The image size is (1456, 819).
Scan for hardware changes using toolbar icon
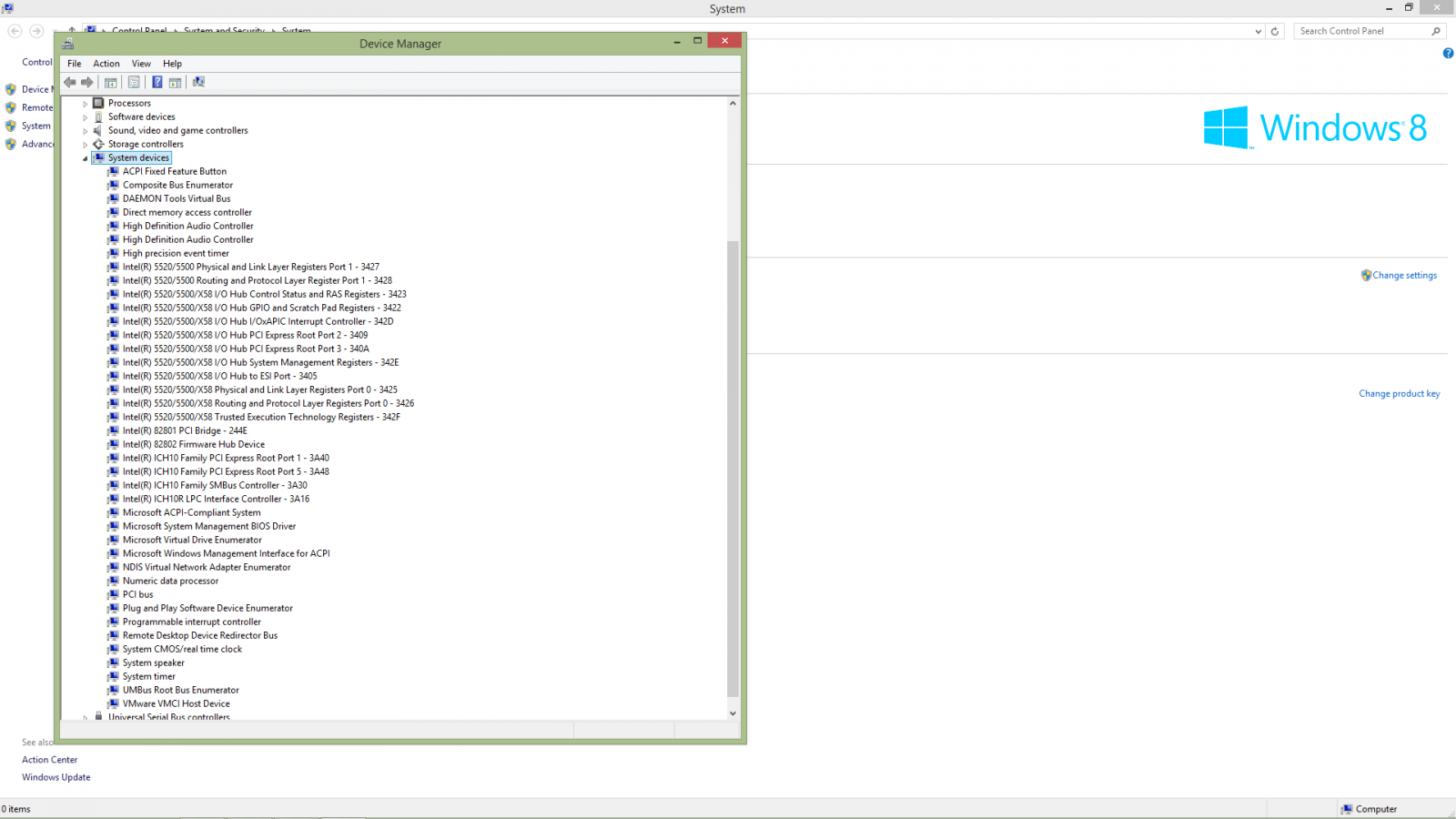coord(198,82)
